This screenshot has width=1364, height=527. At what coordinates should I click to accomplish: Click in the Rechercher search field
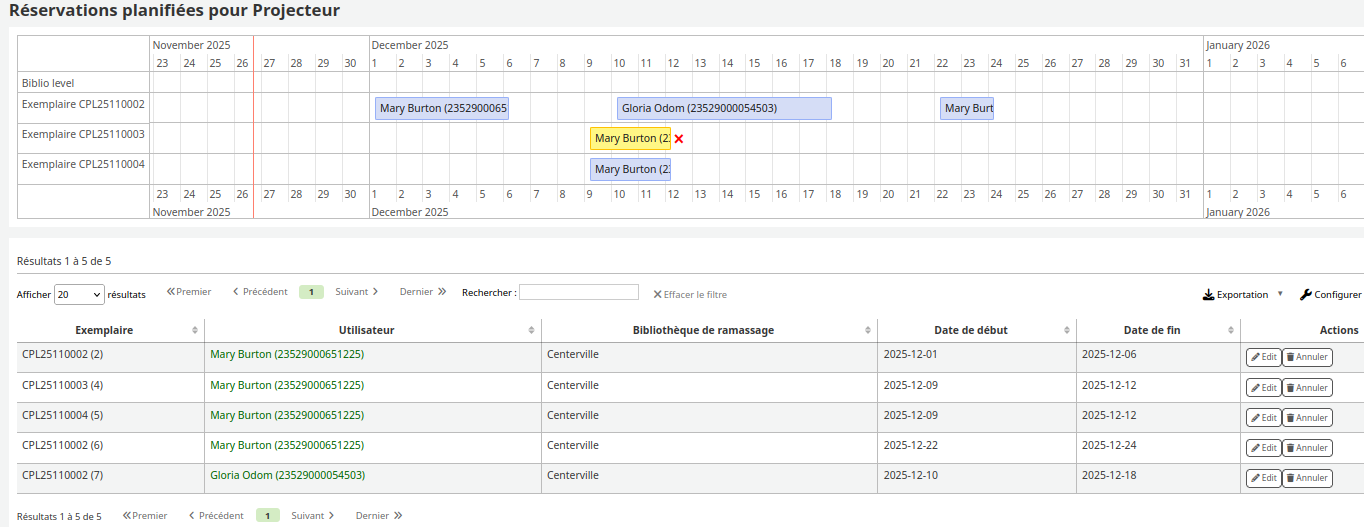tap(578, 292)
